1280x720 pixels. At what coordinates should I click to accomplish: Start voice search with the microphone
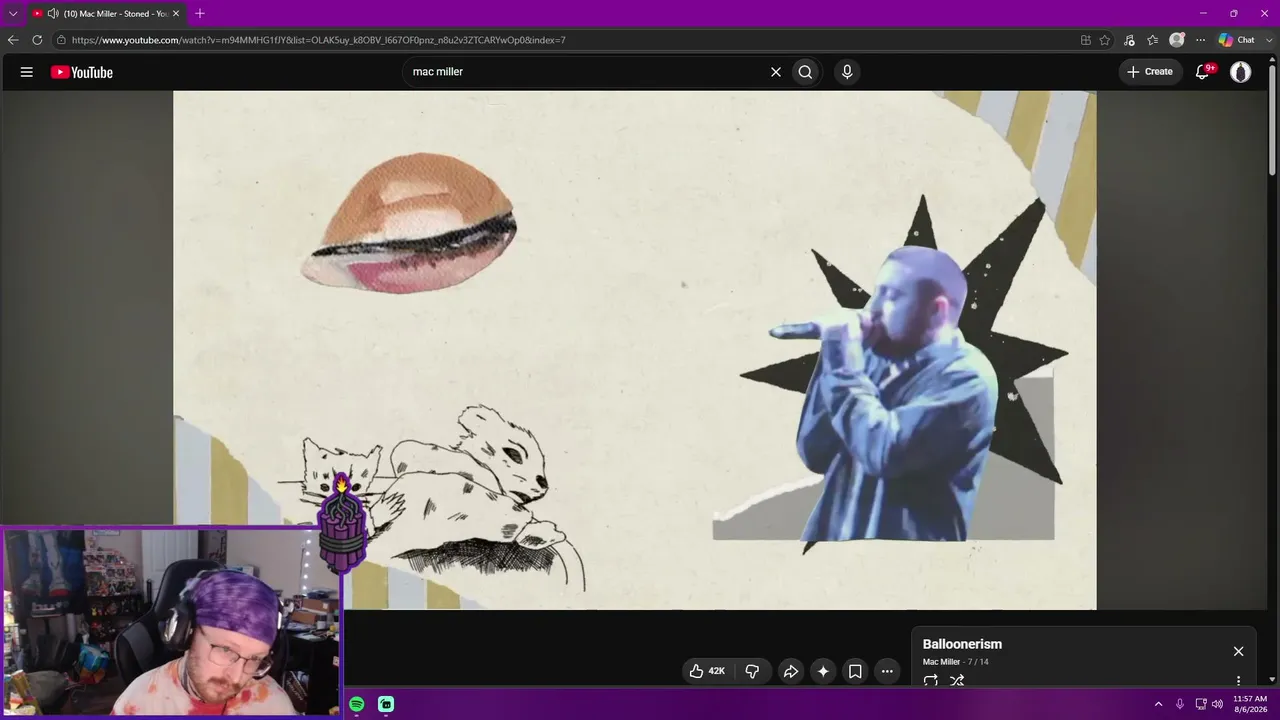[847, 72]
